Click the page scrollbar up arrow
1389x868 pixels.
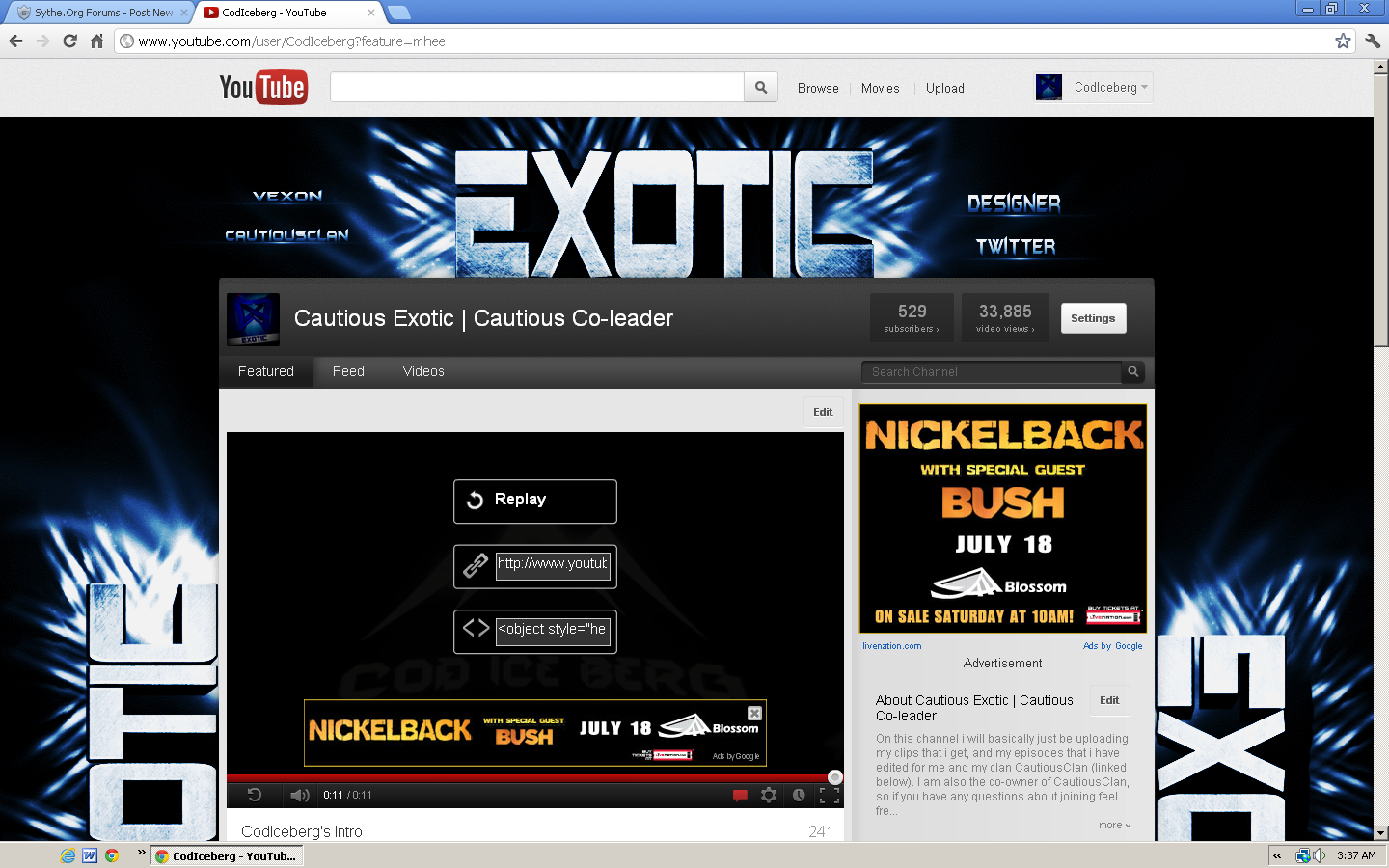coord(1381,68)
